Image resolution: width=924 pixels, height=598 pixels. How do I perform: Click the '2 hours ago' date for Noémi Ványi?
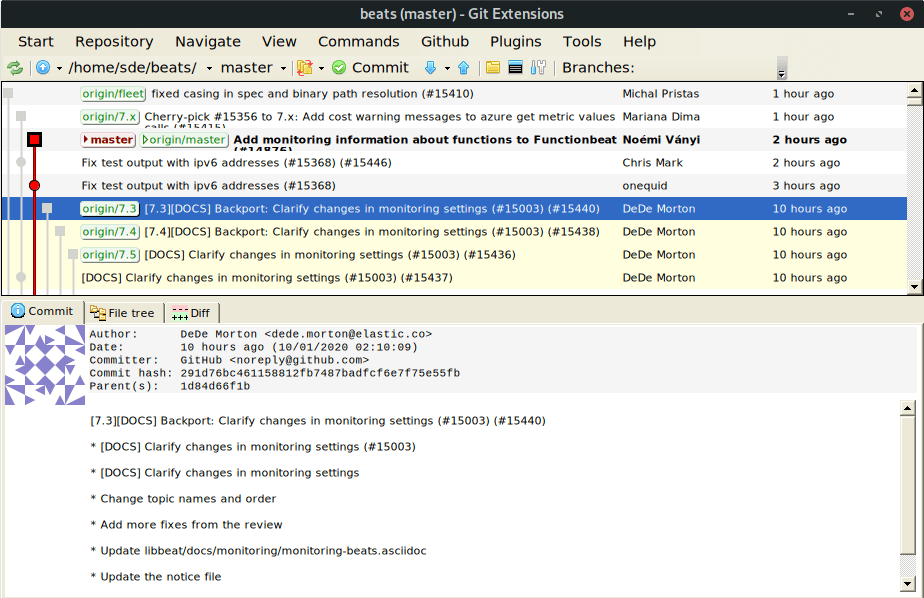(x=810, y=140)
